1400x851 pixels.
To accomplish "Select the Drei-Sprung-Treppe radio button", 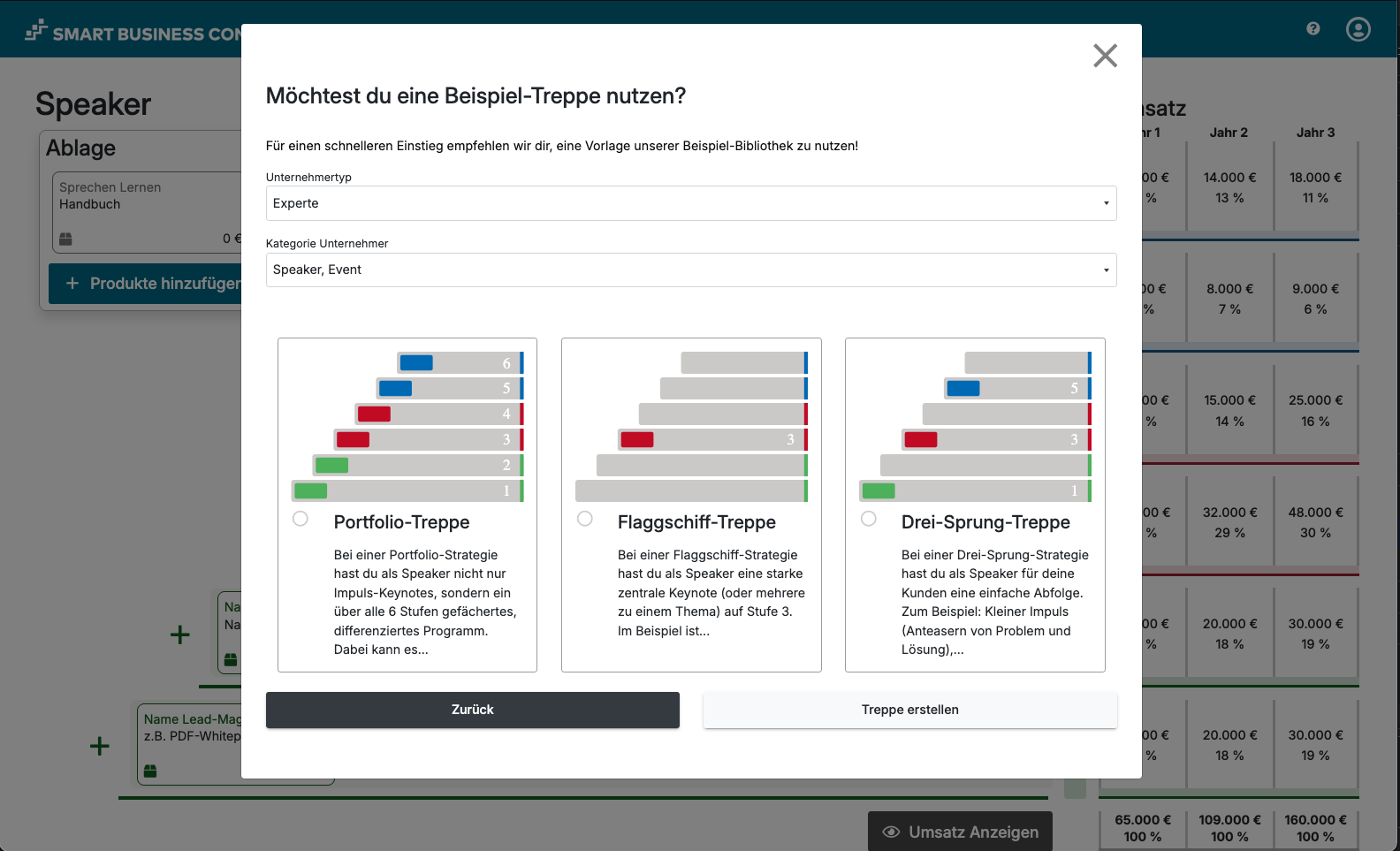I will (868, 519).
